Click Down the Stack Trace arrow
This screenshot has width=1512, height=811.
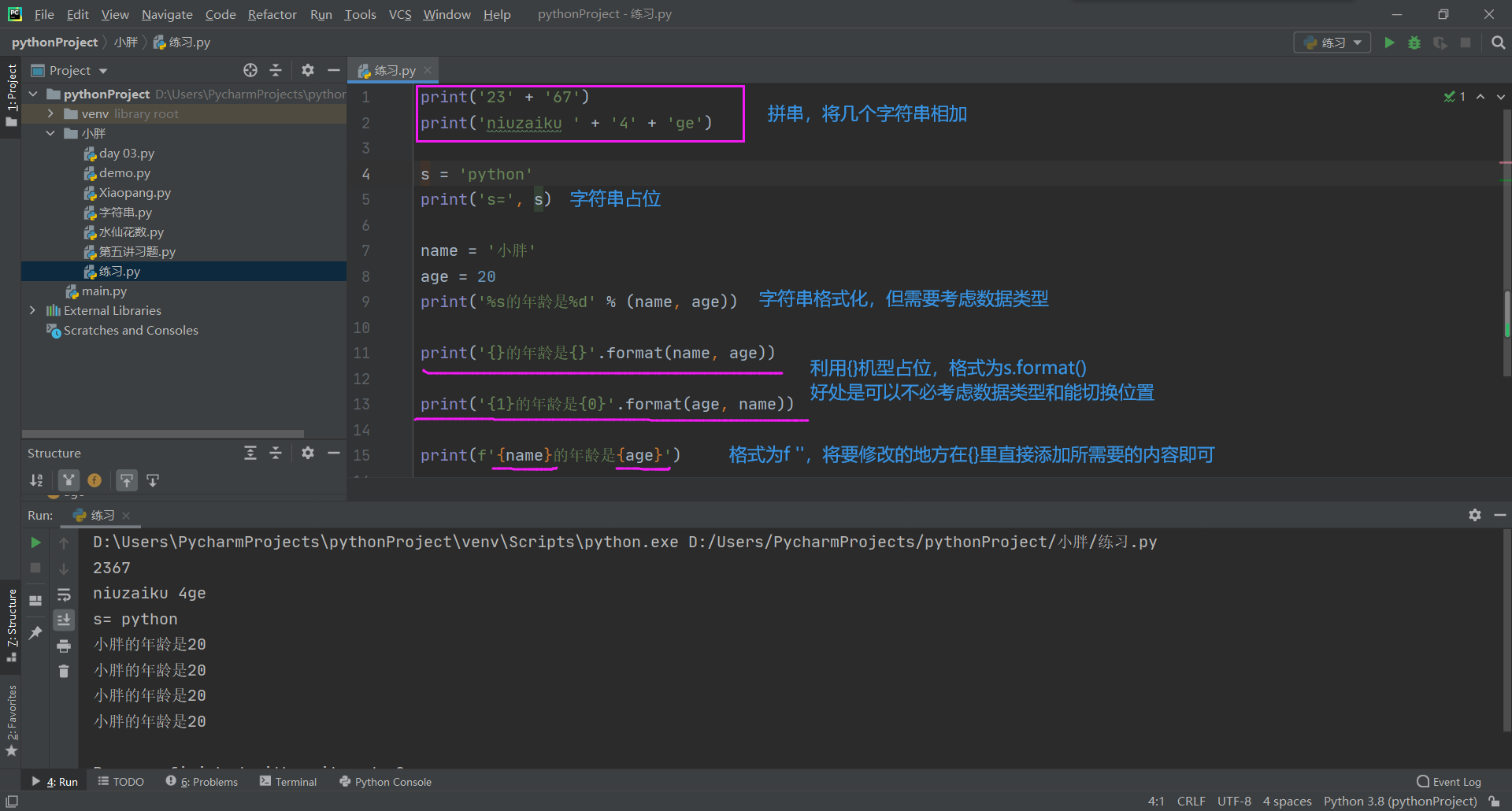[x=64, y=568]
